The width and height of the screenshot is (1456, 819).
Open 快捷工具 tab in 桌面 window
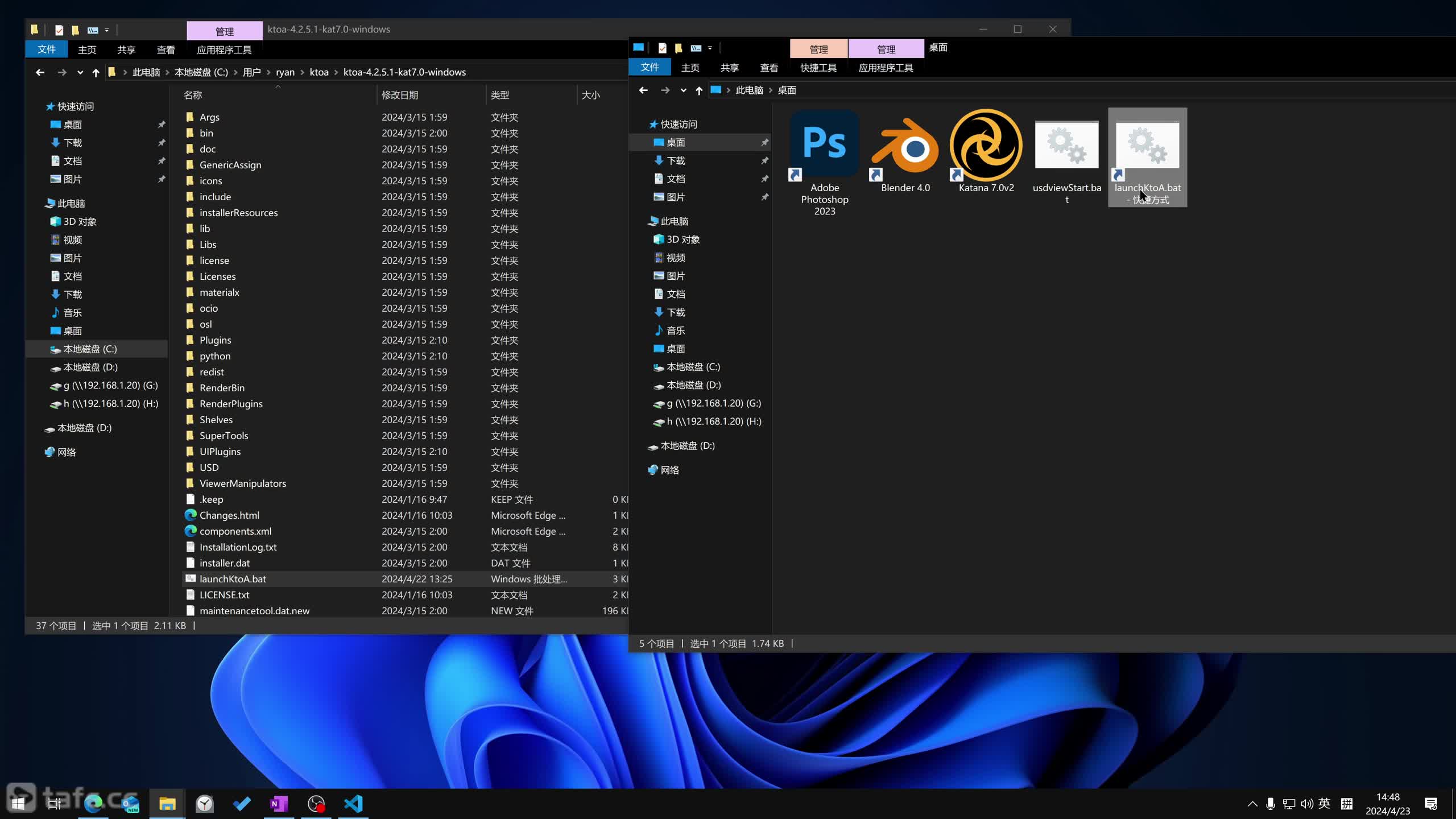(x=818, y=68)
